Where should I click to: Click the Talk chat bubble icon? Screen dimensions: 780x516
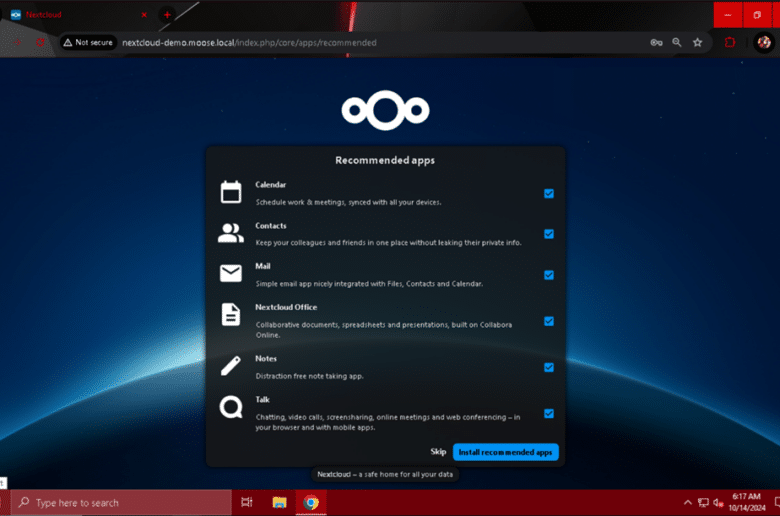click(x=231, y=407)
